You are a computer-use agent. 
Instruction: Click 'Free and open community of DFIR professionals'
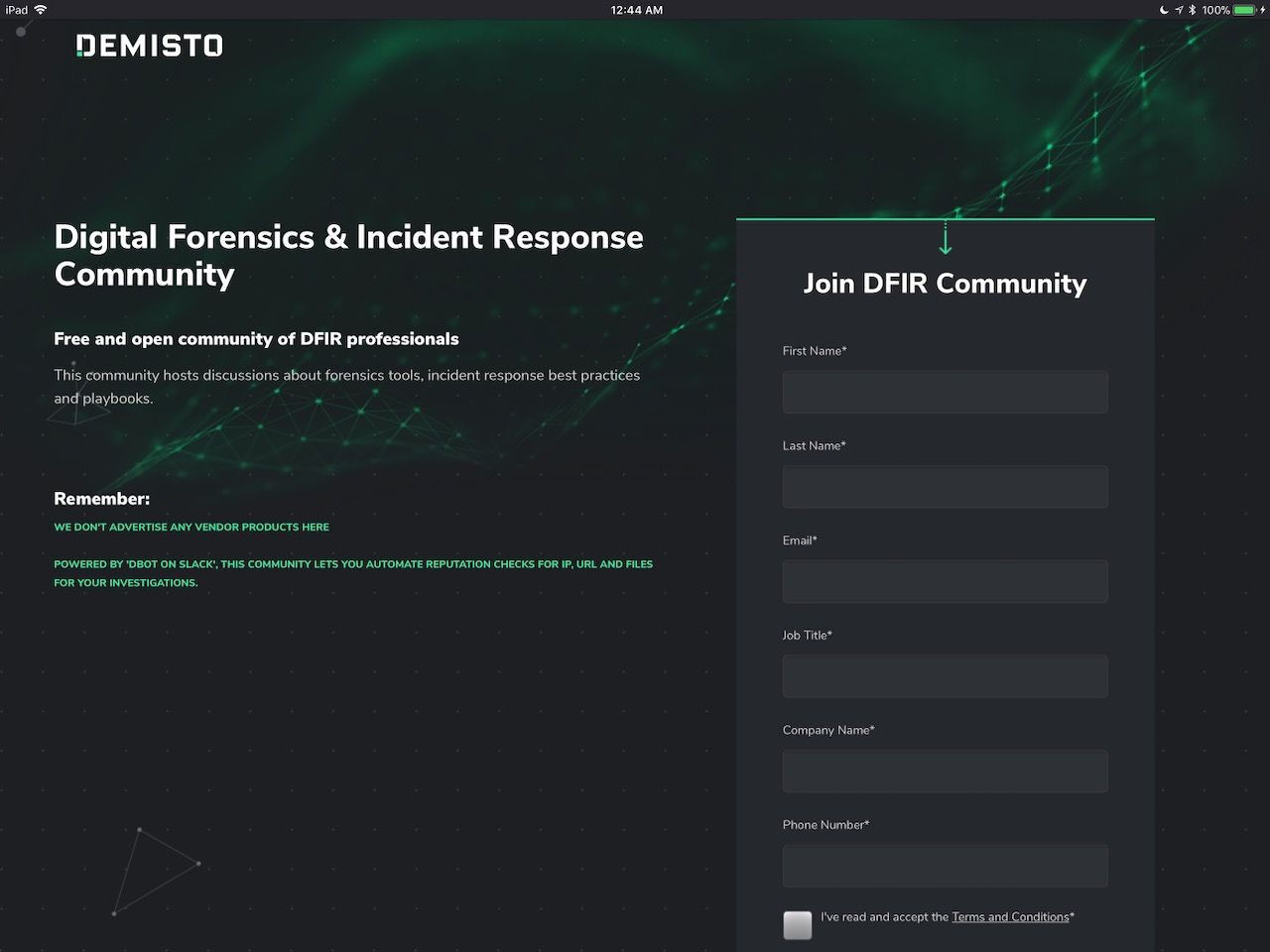(256, 339)
